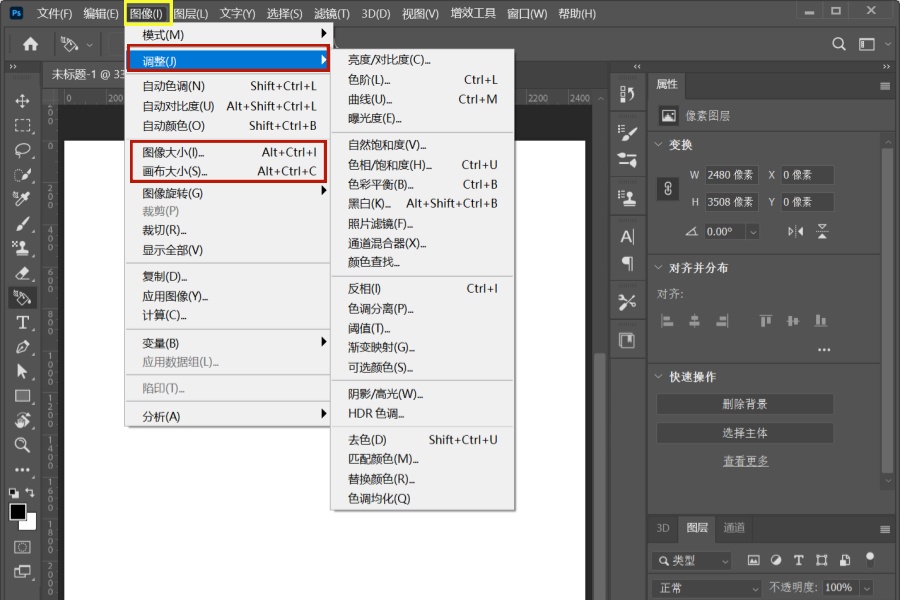Select the Path Selection tool
Image resolution: width=900 pixels, height=600 pixels.
22,371
